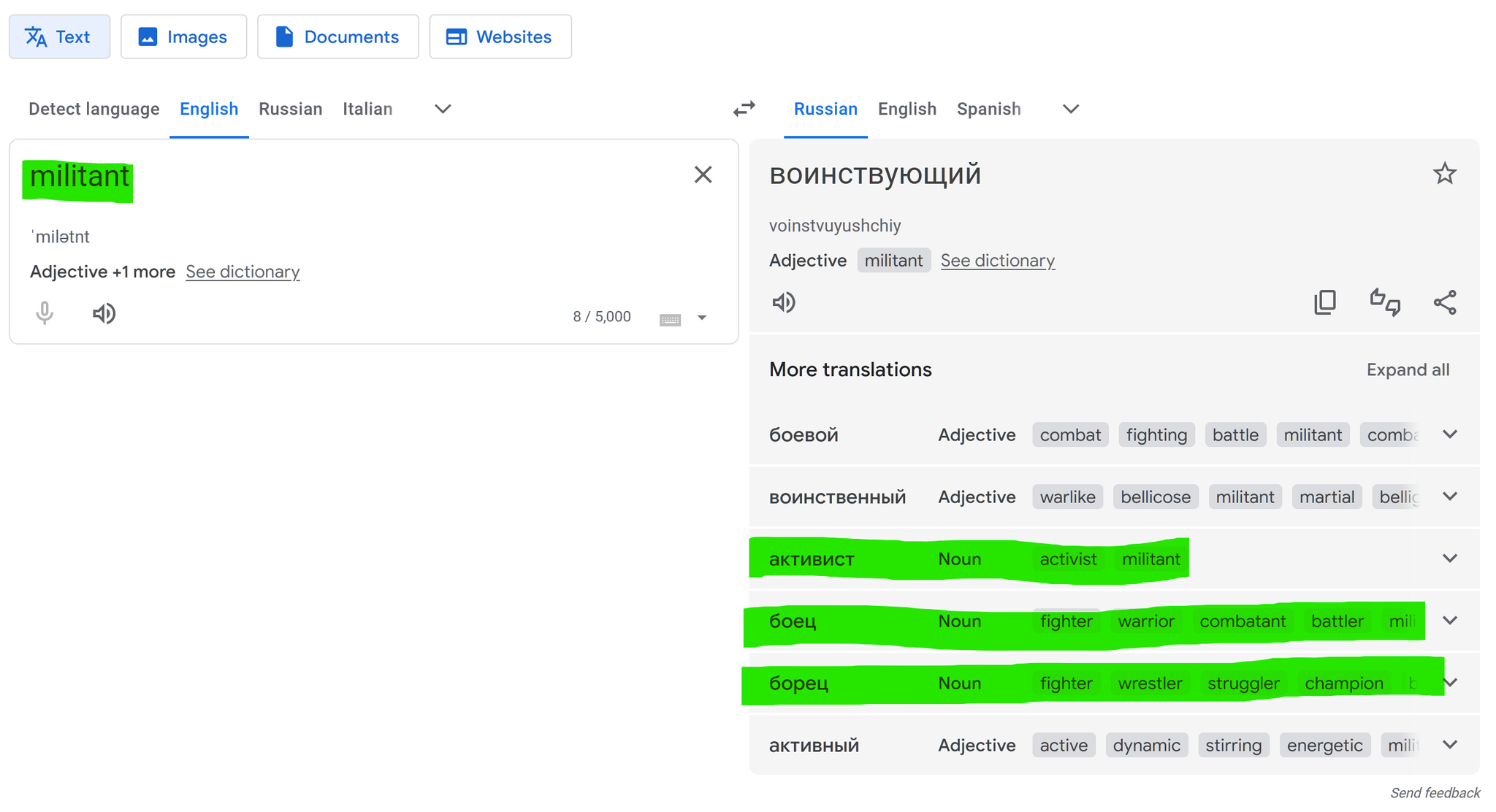
Task: Listen to source text speaker icon
Action: pos(104,313)
